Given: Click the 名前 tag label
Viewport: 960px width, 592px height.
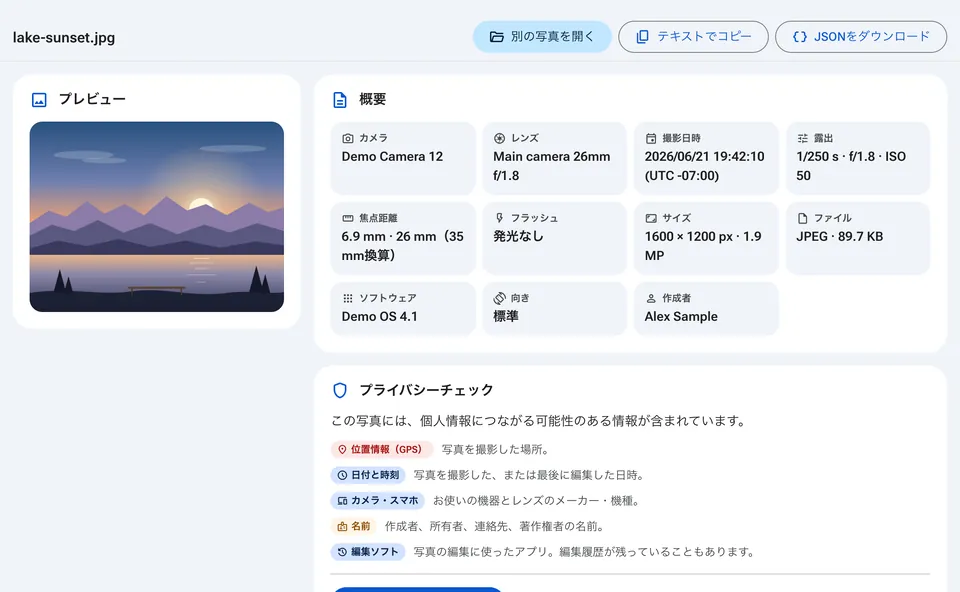Looking at the screenshot, I should 361,526.
